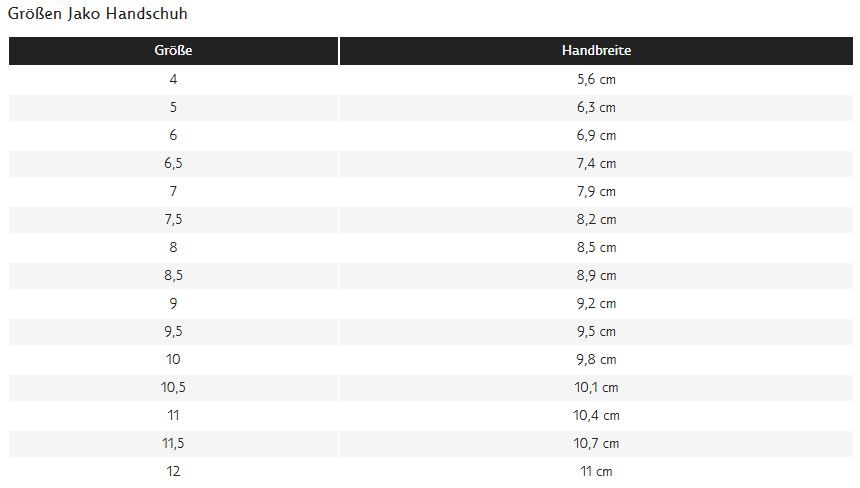Select size 9,5 in Größe column

pyautogui.click(x=173, y=331)
